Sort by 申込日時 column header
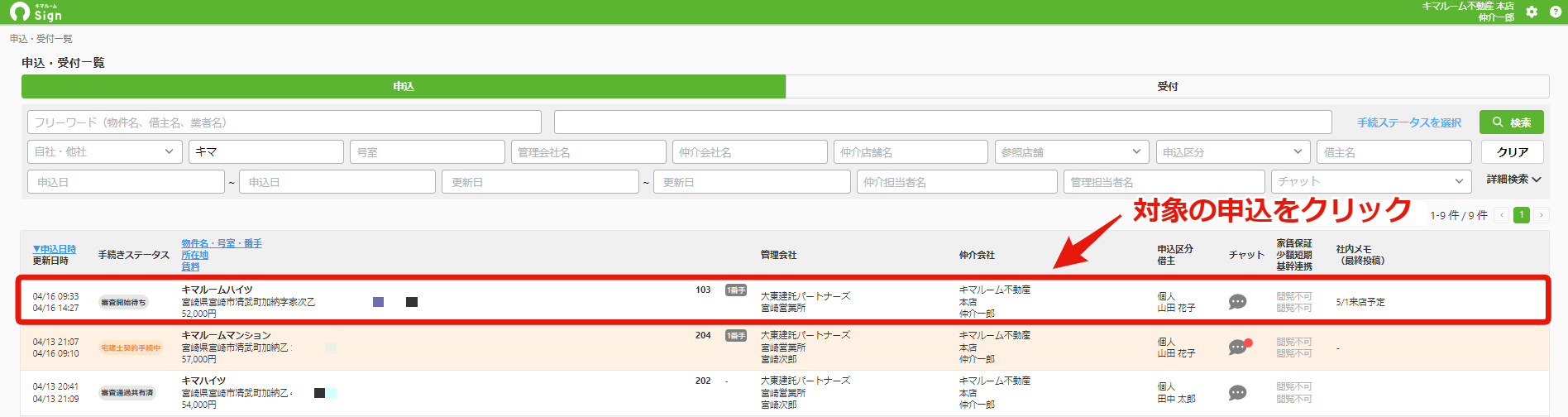The image size is (1568, 417). coord(55,249)
